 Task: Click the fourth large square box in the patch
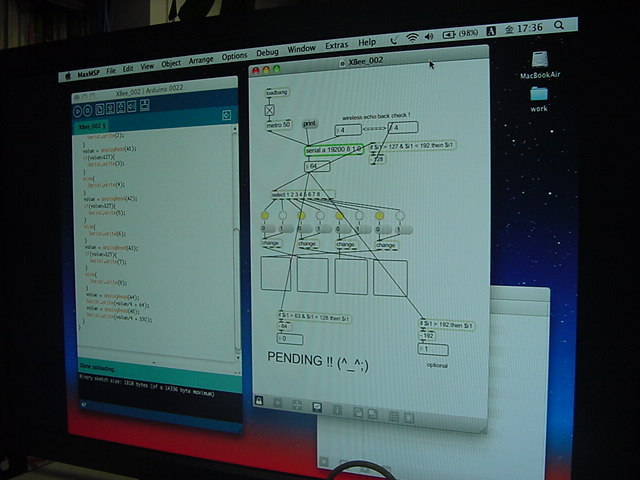click(390, 278)
